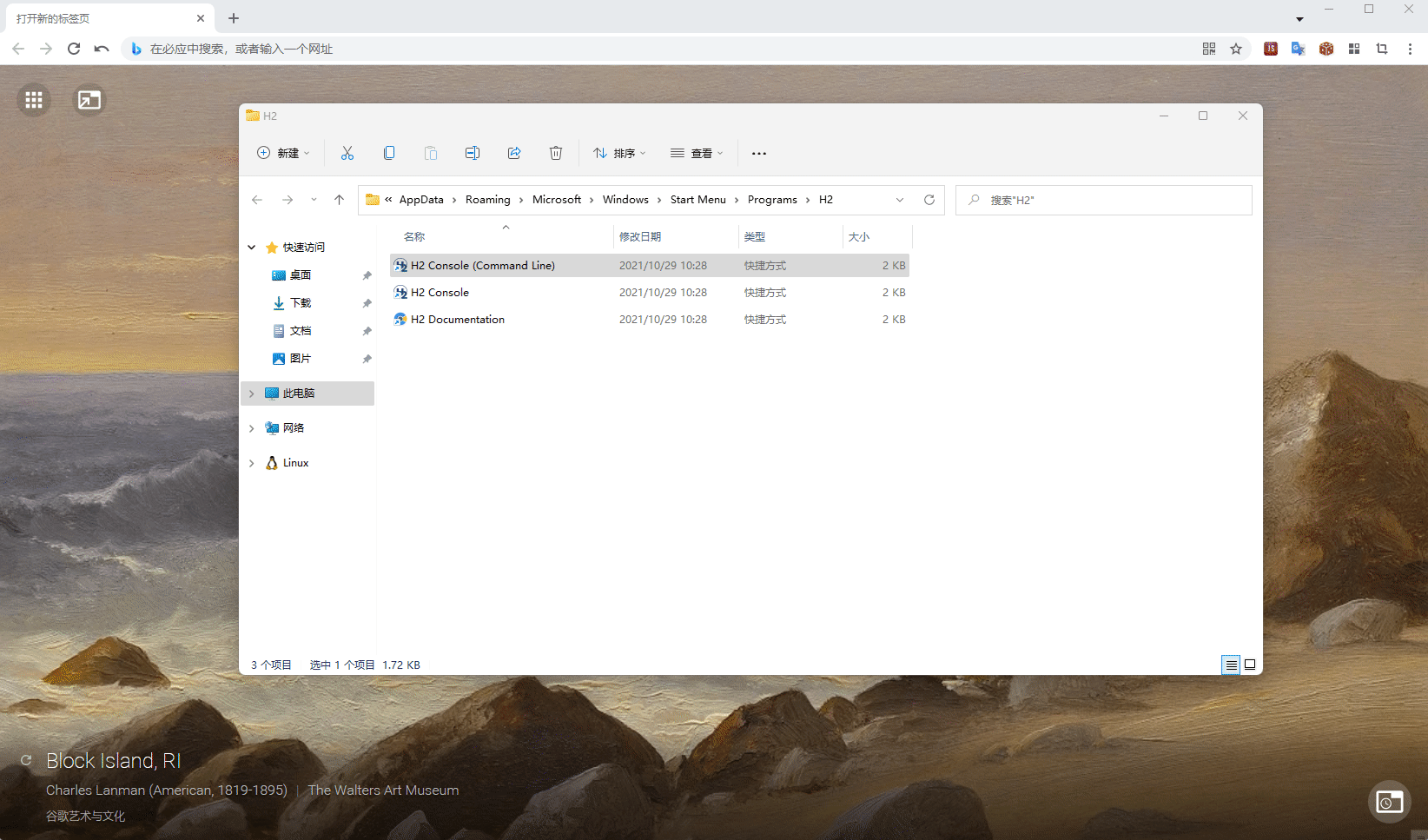This screenshot has width=1428, height=840.
Task: Open the browser three-dot menu
Action: pos(1410,49)
